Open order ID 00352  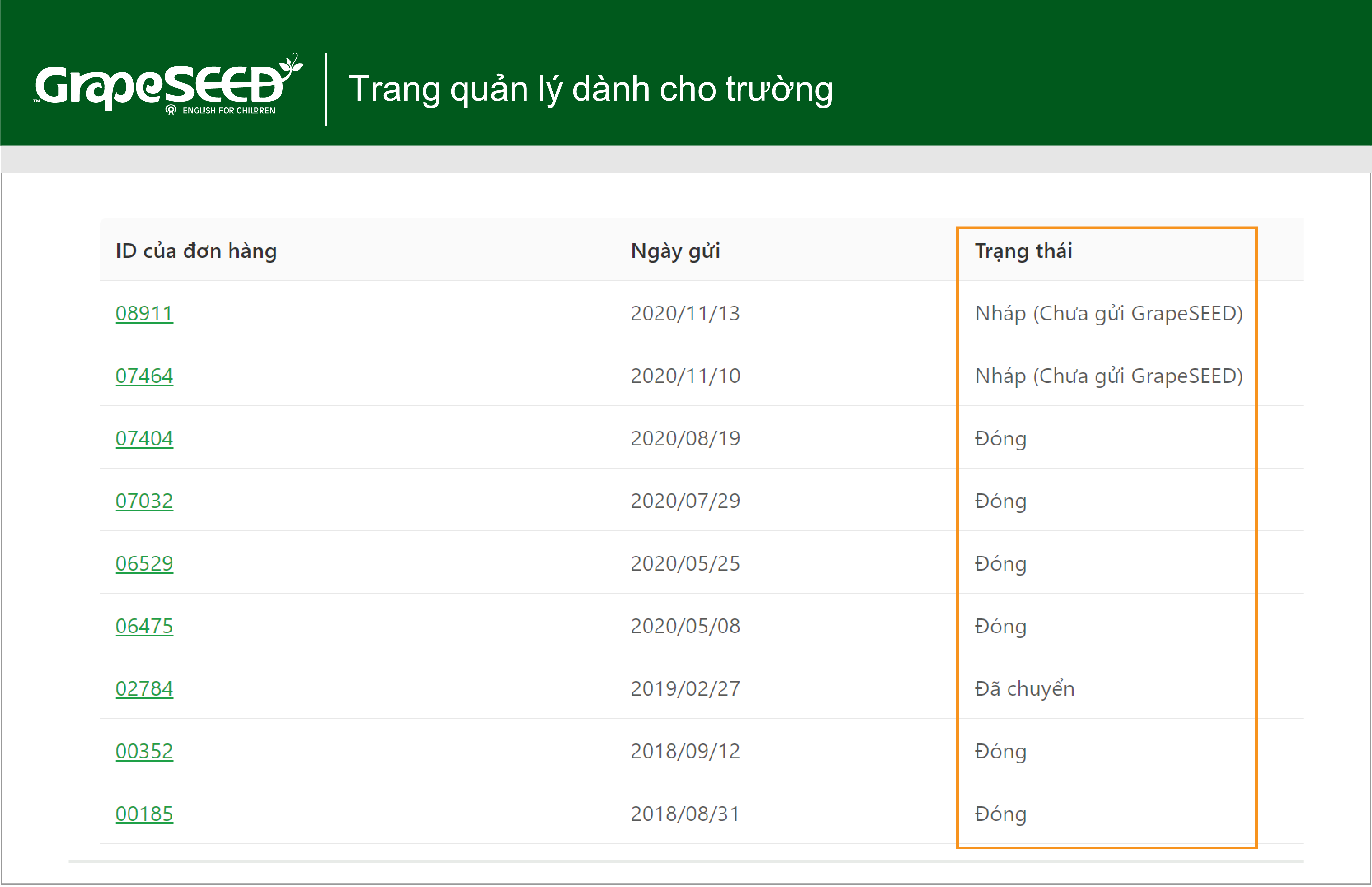pyautogui.click(x=144, y=751)
